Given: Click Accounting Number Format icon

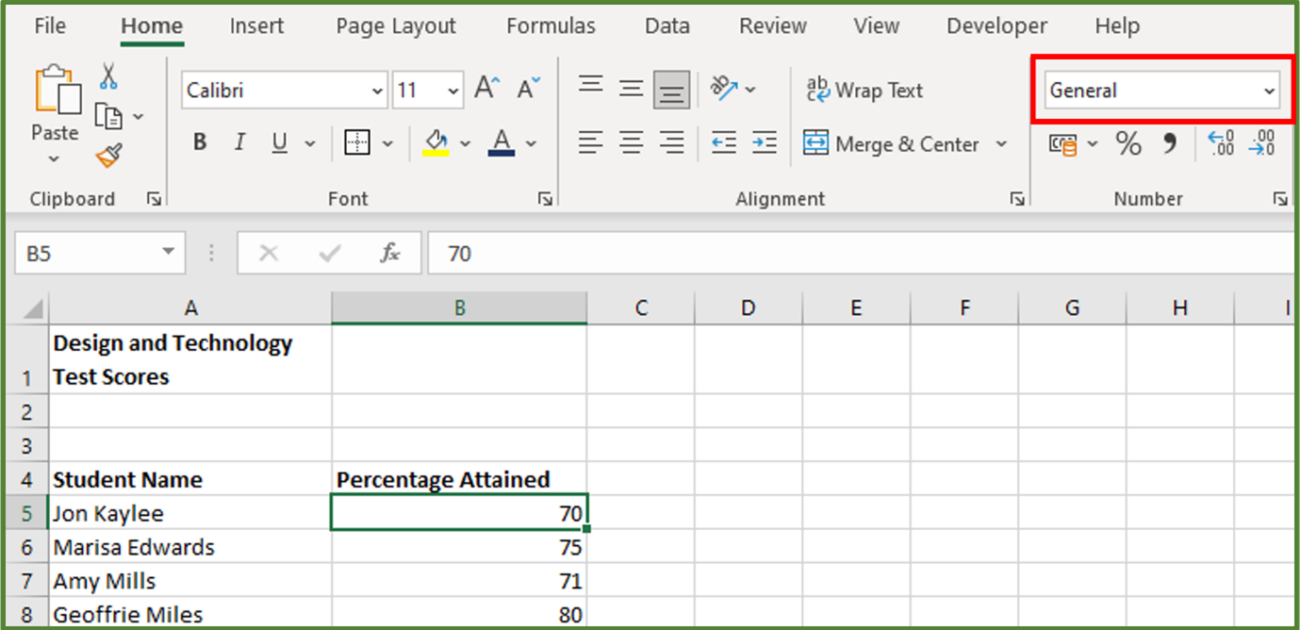Looking at the screenshot, I should [x=1062, y=144].
